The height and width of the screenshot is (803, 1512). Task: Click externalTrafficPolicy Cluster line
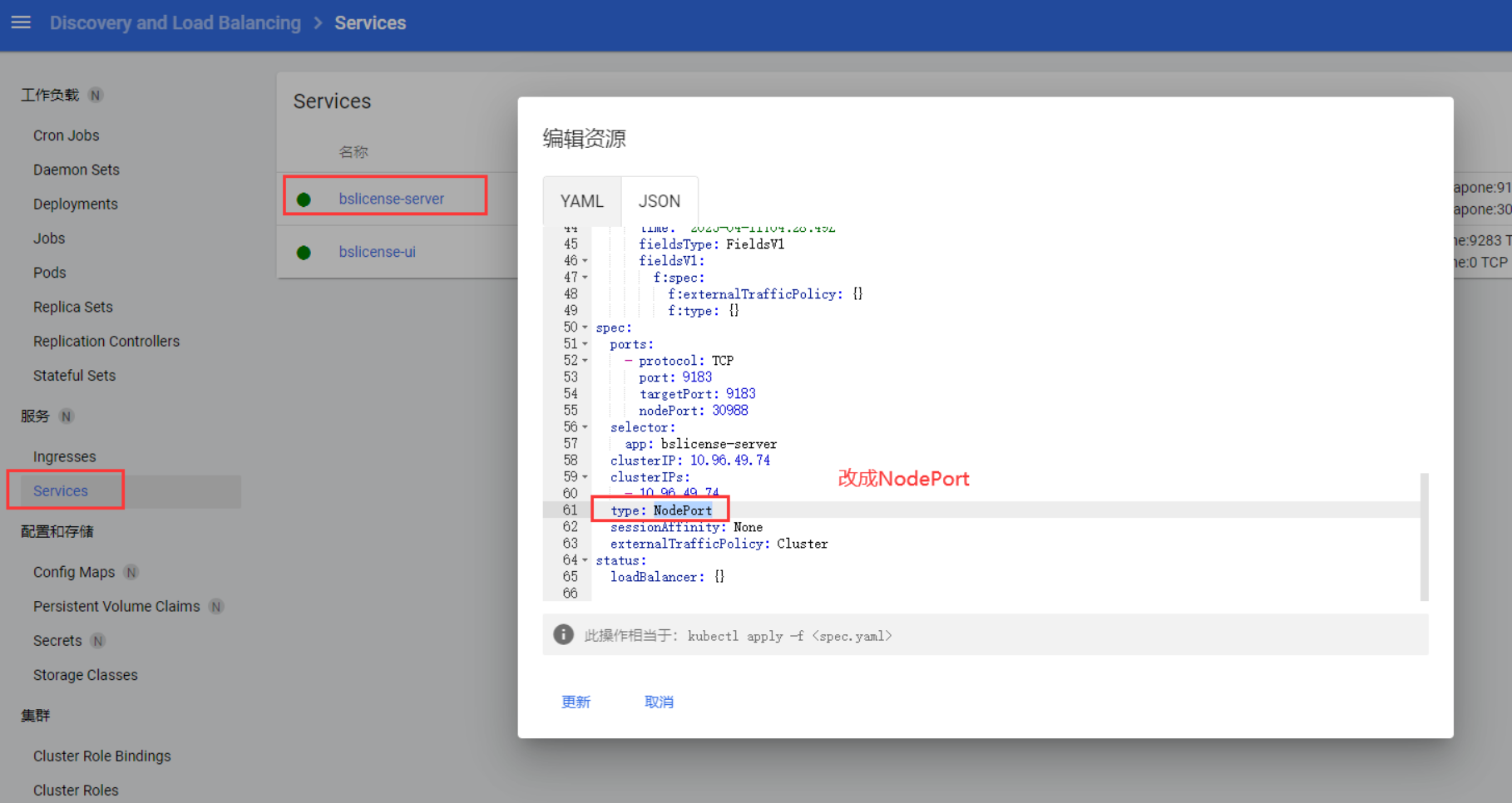(719, 544)
